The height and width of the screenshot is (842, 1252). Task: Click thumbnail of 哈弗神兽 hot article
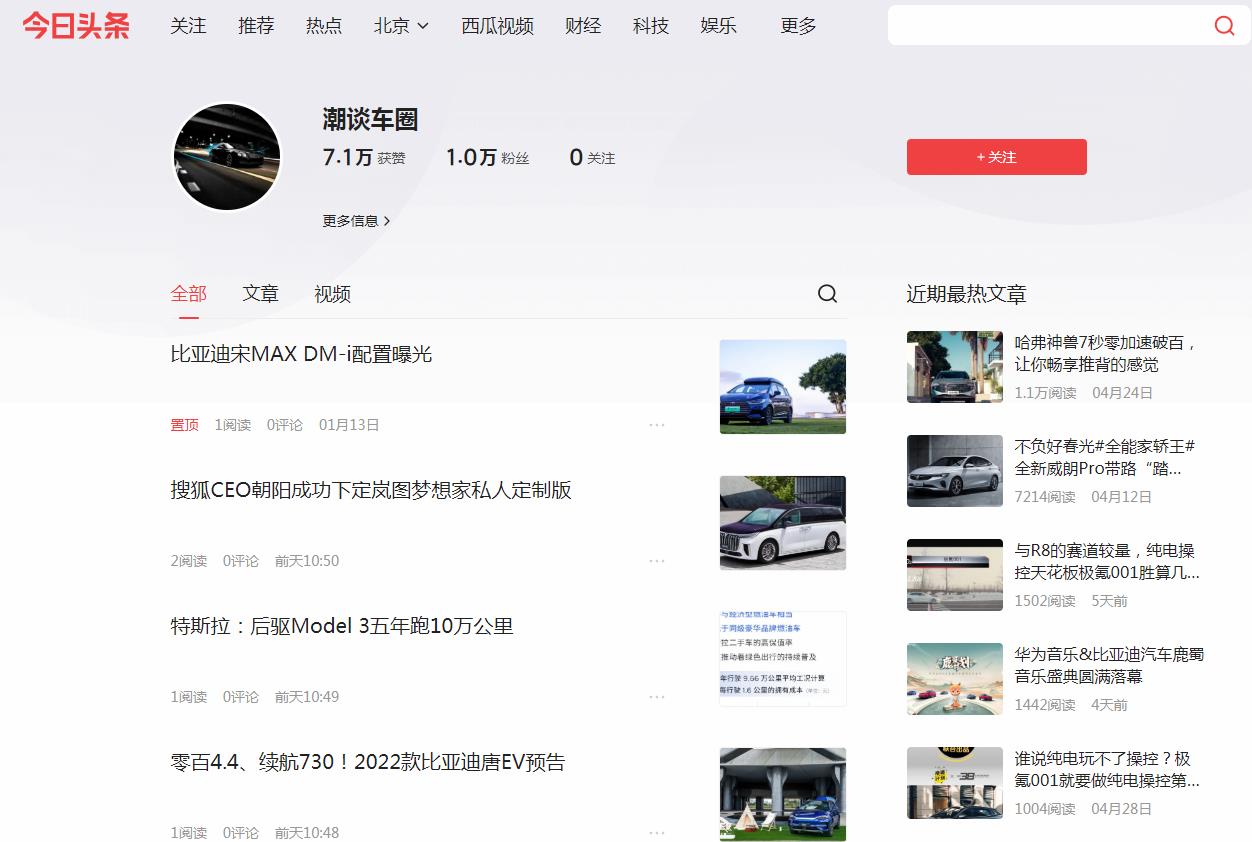(x=955, y=367)
